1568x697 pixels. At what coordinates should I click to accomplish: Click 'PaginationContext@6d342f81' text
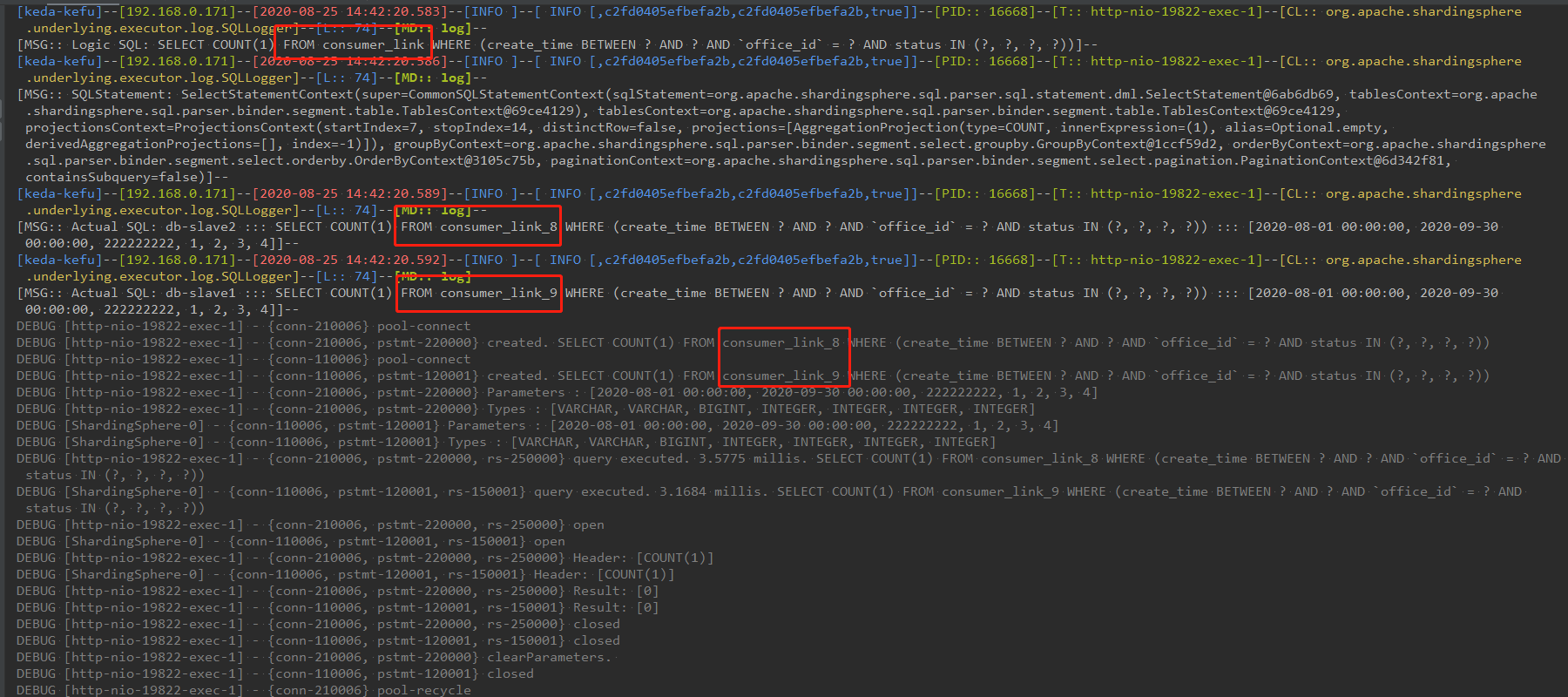(x=1342, y=160)
